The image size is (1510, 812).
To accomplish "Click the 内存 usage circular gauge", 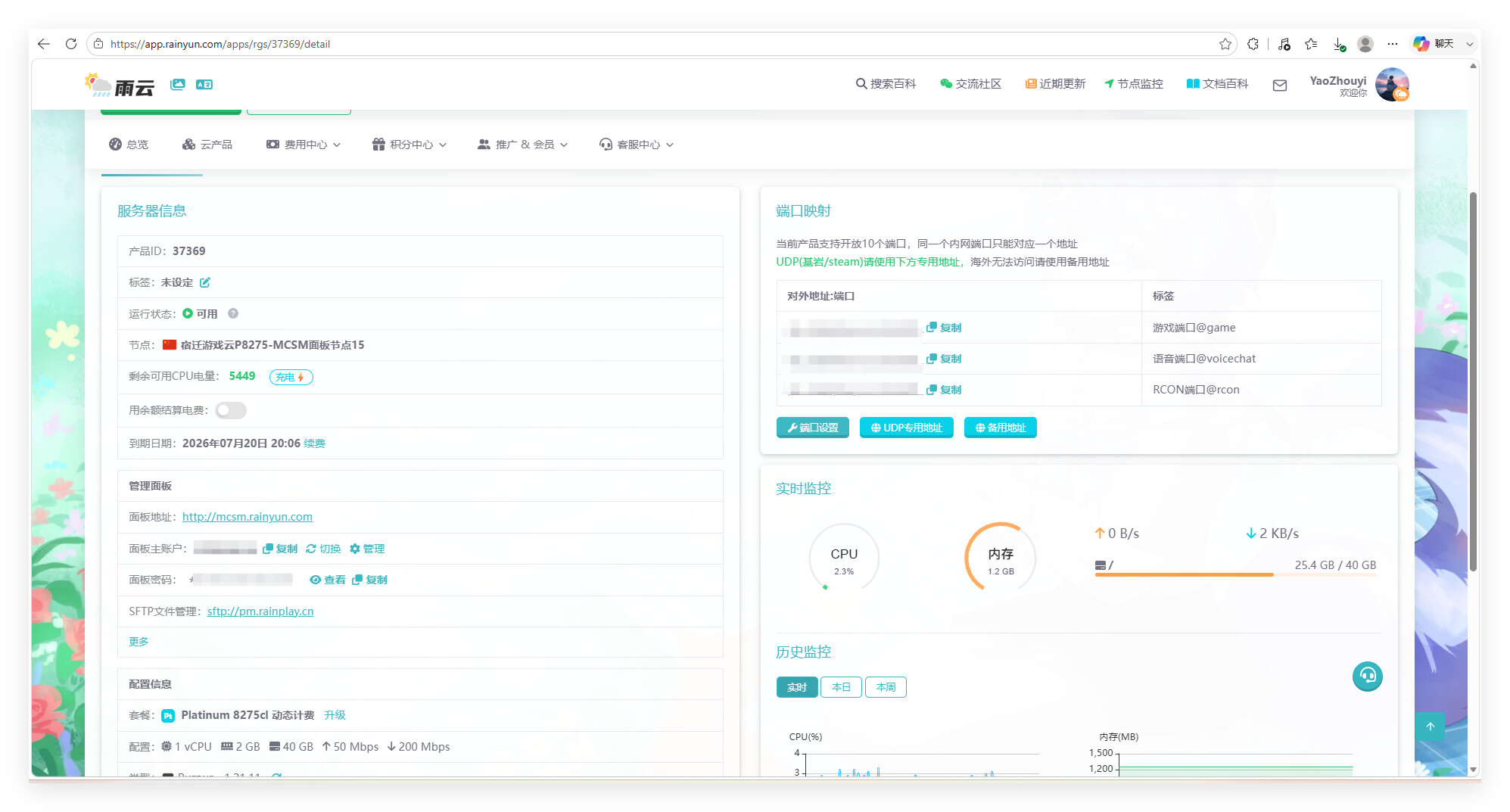I will click(1001, 558).
